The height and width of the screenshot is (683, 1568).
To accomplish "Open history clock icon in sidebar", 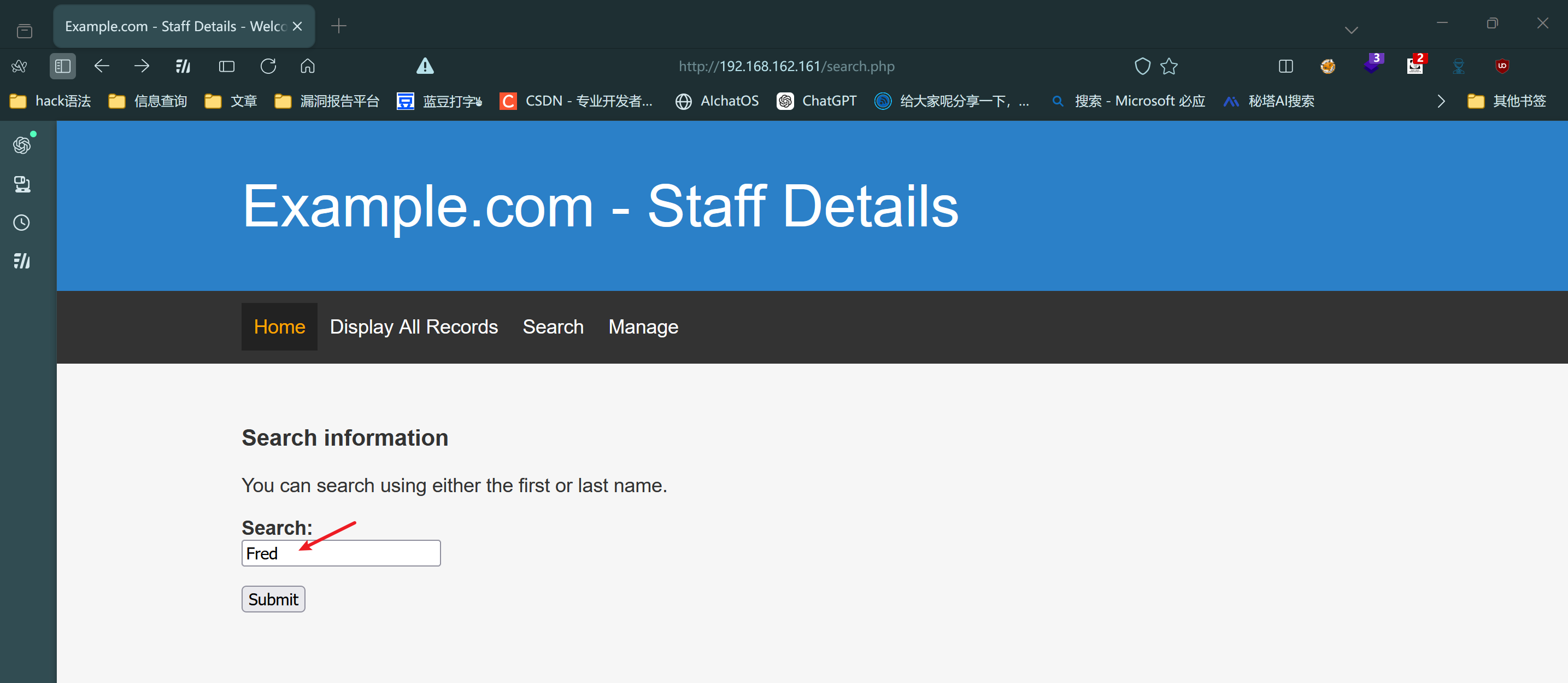I will (22, 223).
